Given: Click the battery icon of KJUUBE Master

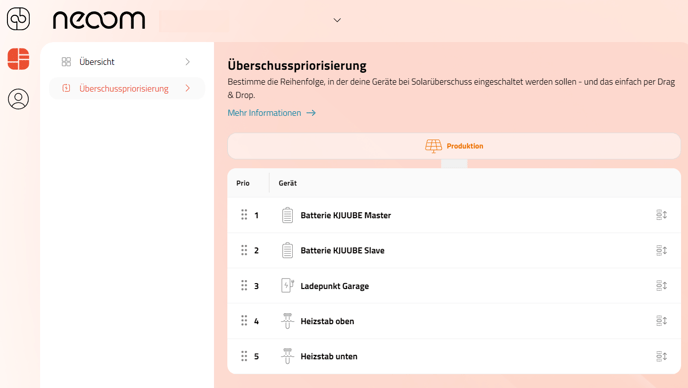Looking at the screenshot, I should click(x=287, y=215).
